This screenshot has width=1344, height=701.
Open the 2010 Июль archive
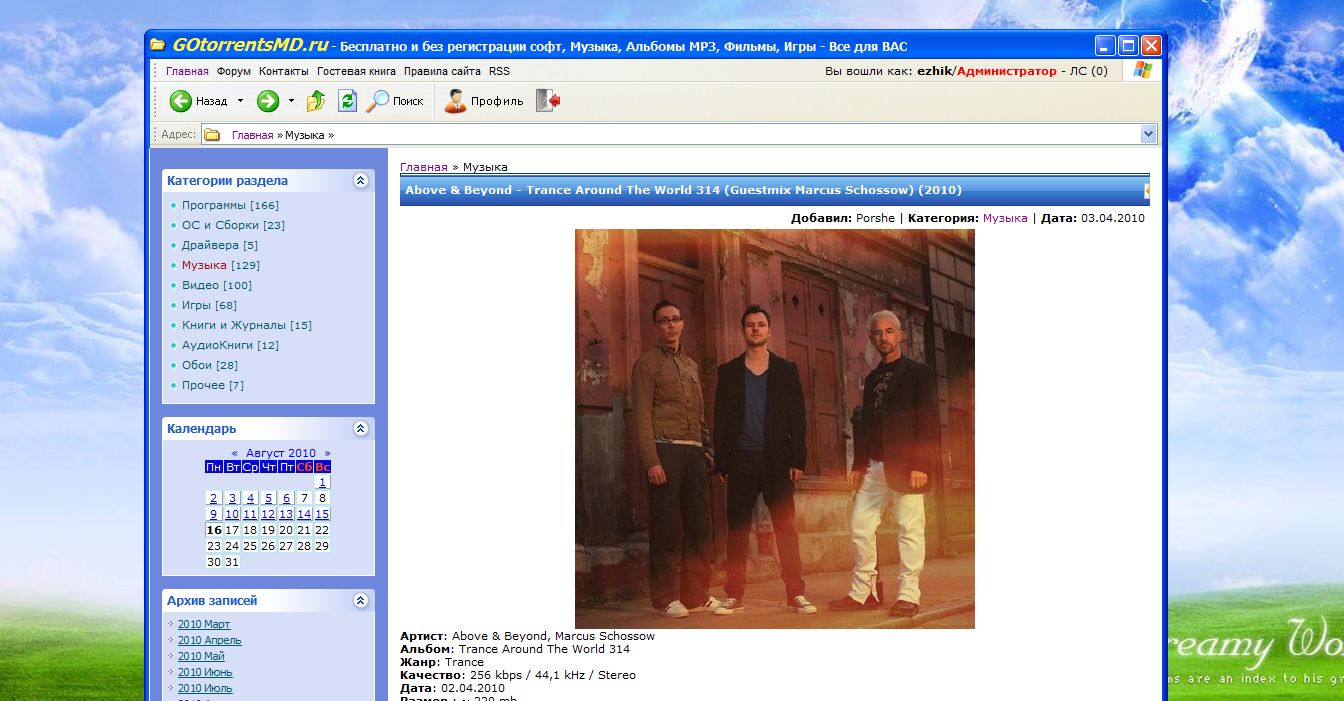click(205, 688)
